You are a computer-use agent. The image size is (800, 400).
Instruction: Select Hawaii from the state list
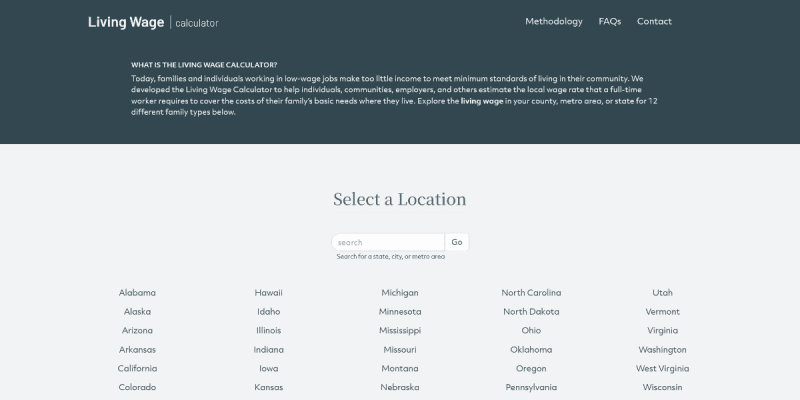268,293
